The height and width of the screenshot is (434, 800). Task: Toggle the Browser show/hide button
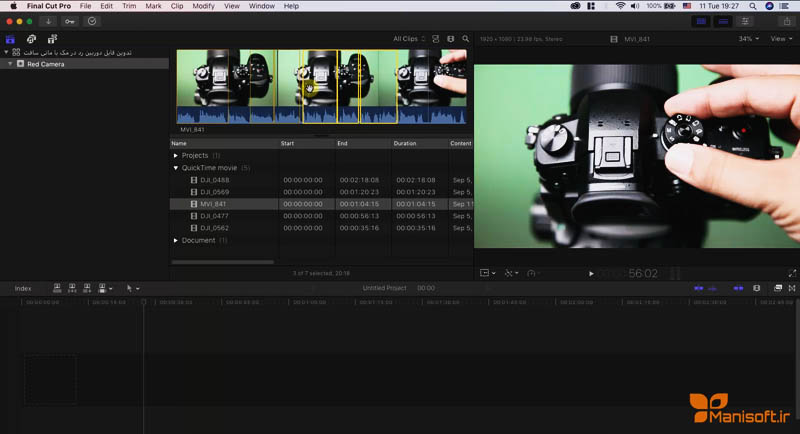click(x=702, y=21)
